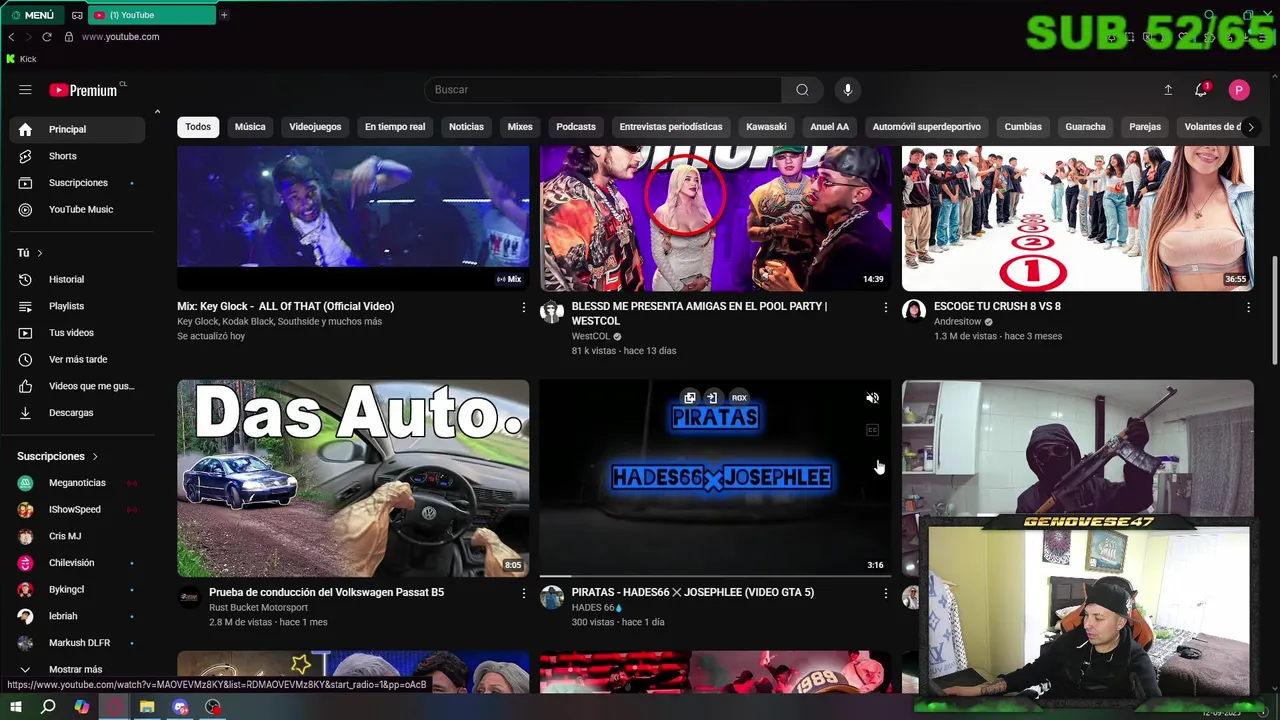Open Kick bookmark
This screenshot has width=1280, height=720.
tap(21, 59)
